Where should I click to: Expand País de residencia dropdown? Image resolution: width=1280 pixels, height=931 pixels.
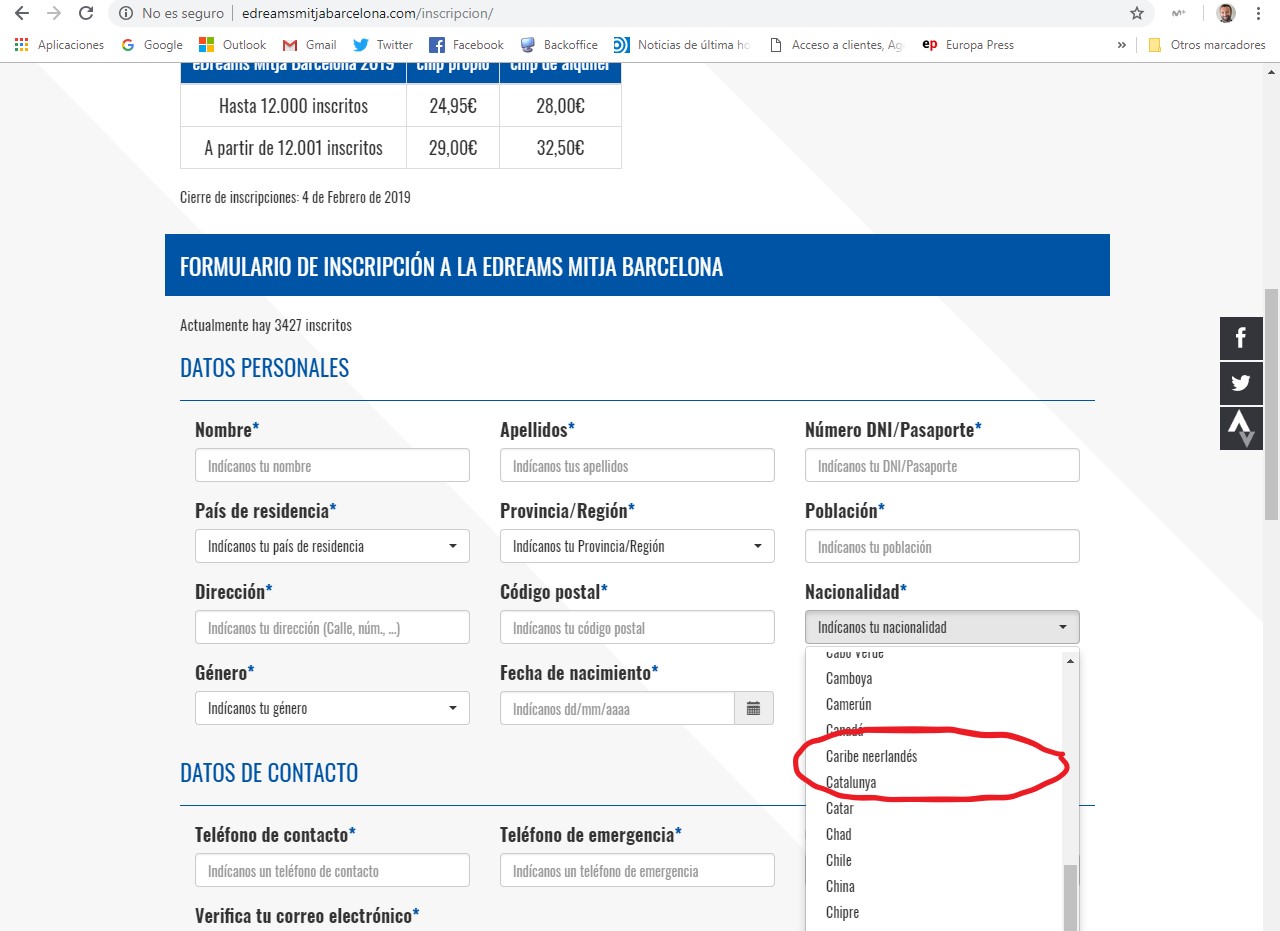click(x=332, y=546)
